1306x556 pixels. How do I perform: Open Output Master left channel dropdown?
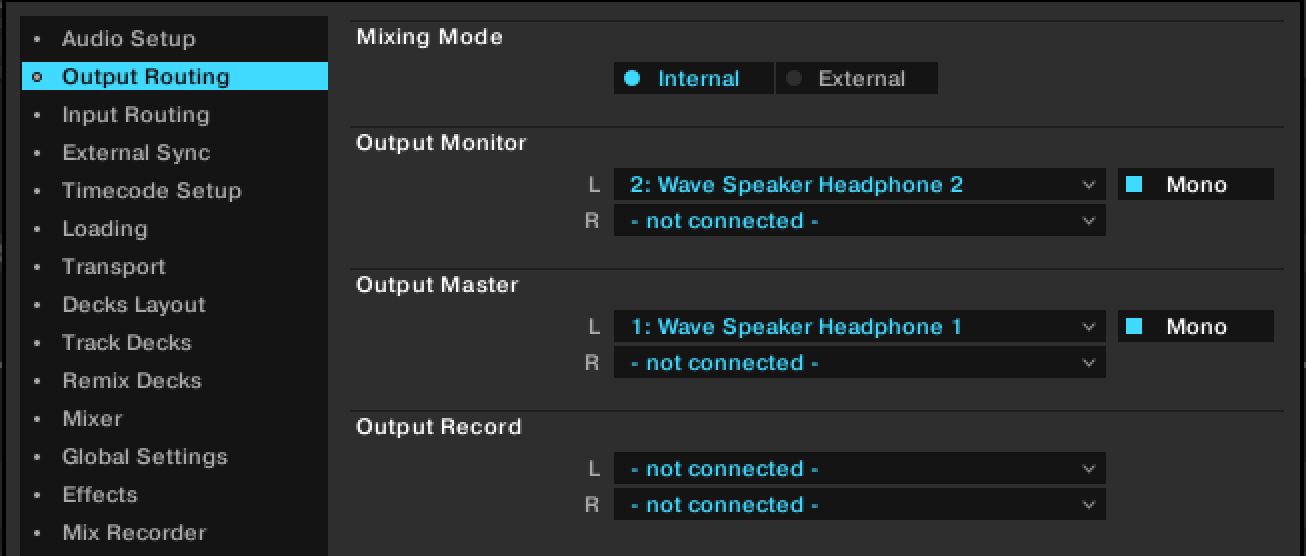[x=859, y=327]
